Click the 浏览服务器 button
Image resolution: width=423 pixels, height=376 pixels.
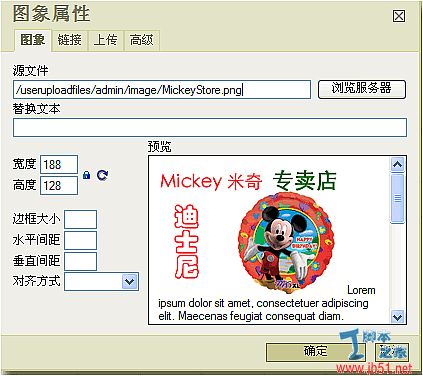(x=362, y=89)
